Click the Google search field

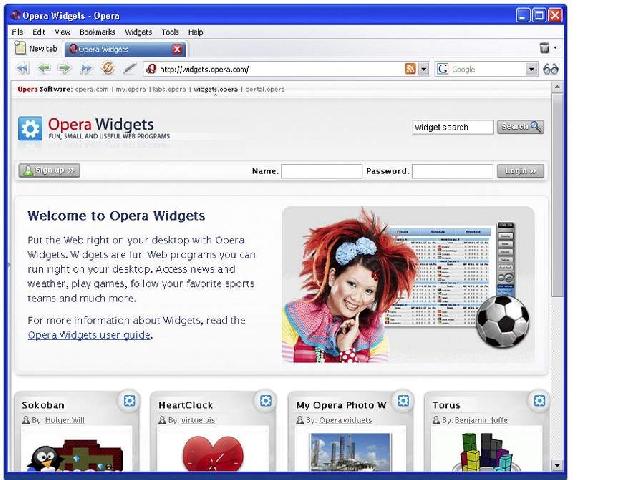click(486, 69)
